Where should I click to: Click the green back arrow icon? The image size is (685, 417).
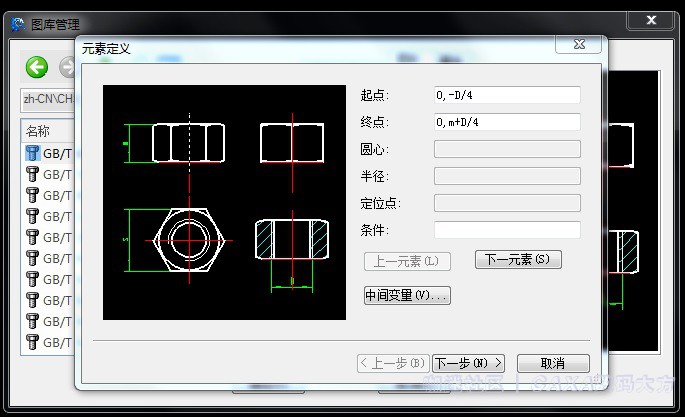click(x=37, y=67)
